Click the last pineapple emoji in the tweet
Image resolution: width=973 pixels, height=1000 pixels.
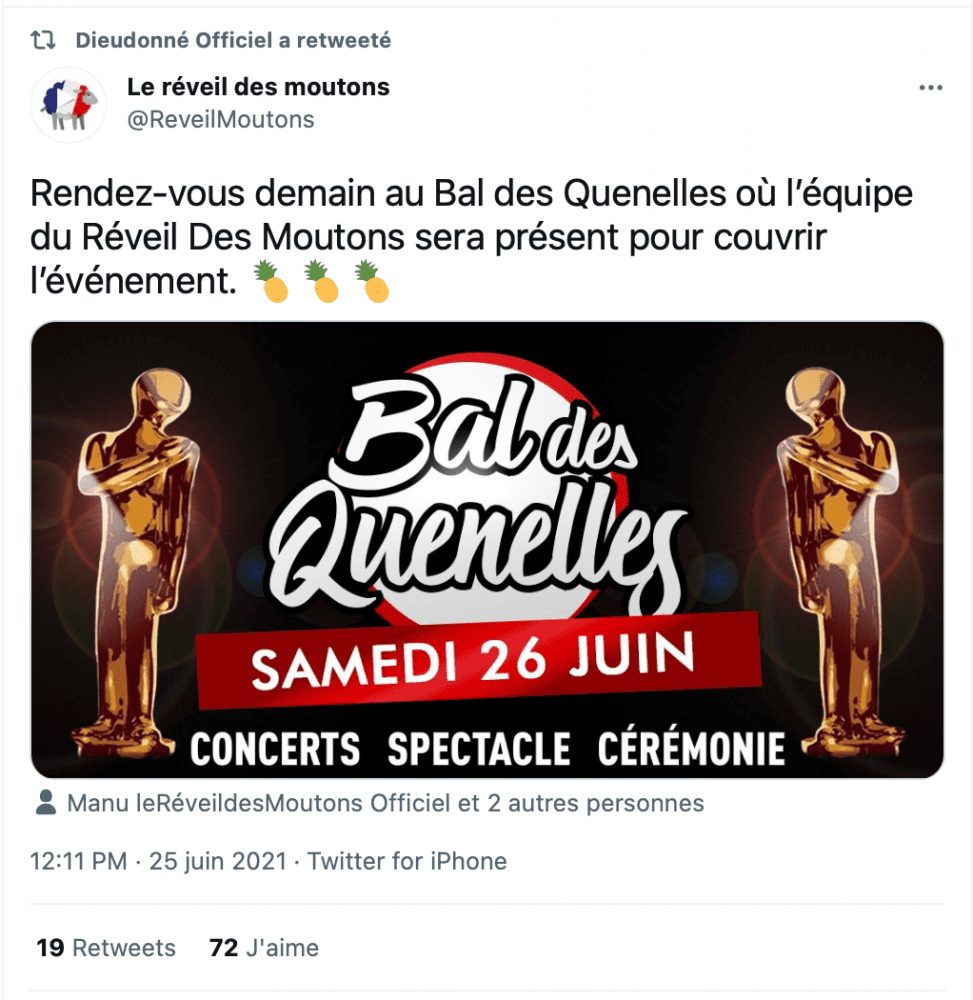click(x=372, y=281)
